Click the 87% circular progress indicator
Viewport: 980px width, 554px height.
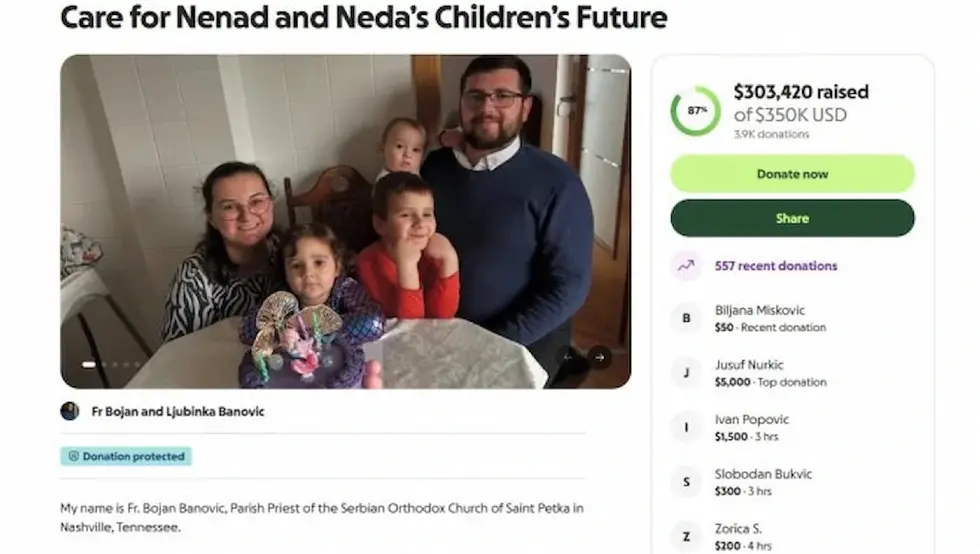695,111
